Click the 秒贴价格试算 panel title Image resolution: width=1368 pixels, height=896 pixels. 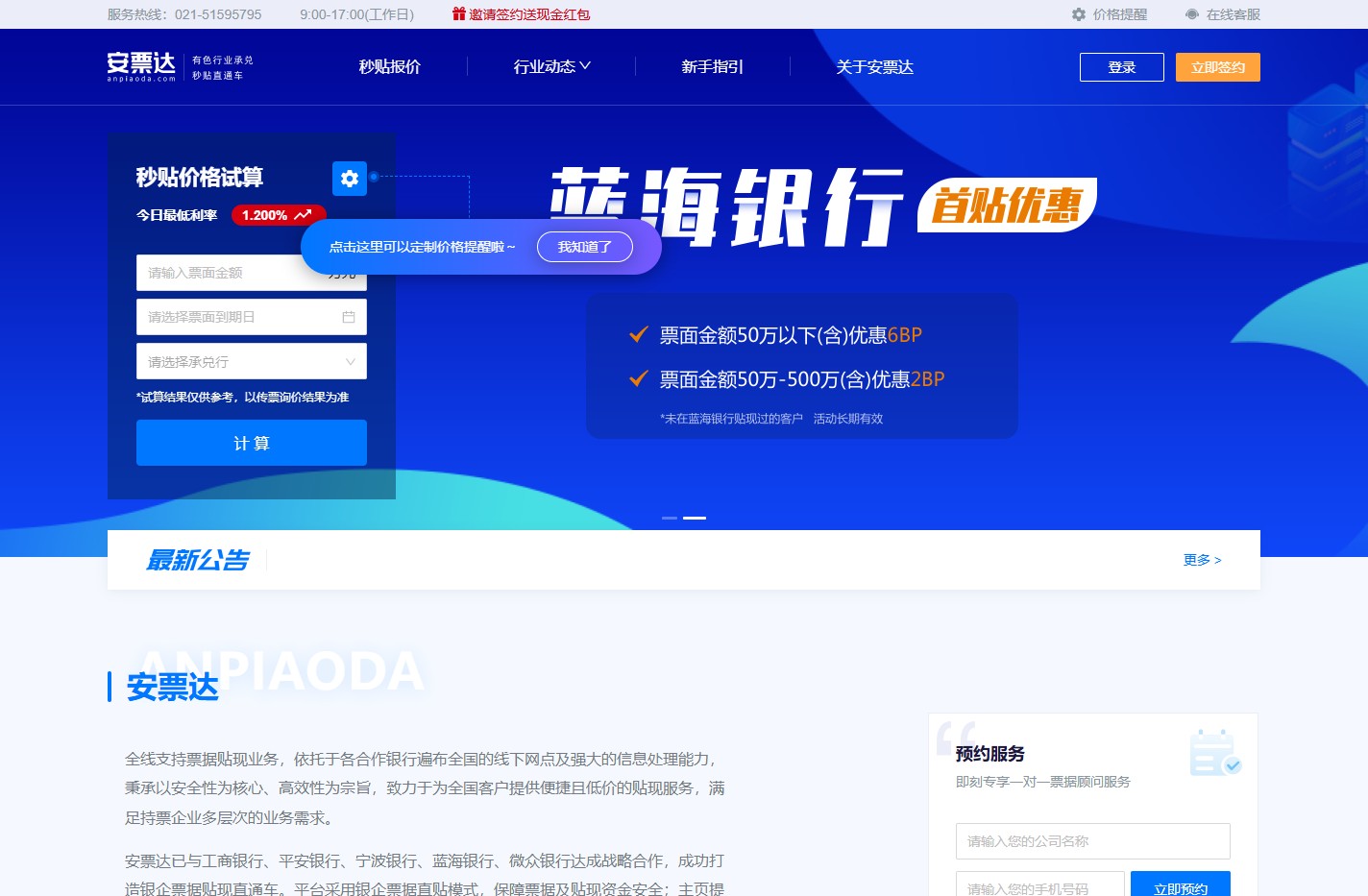(200, 178)
